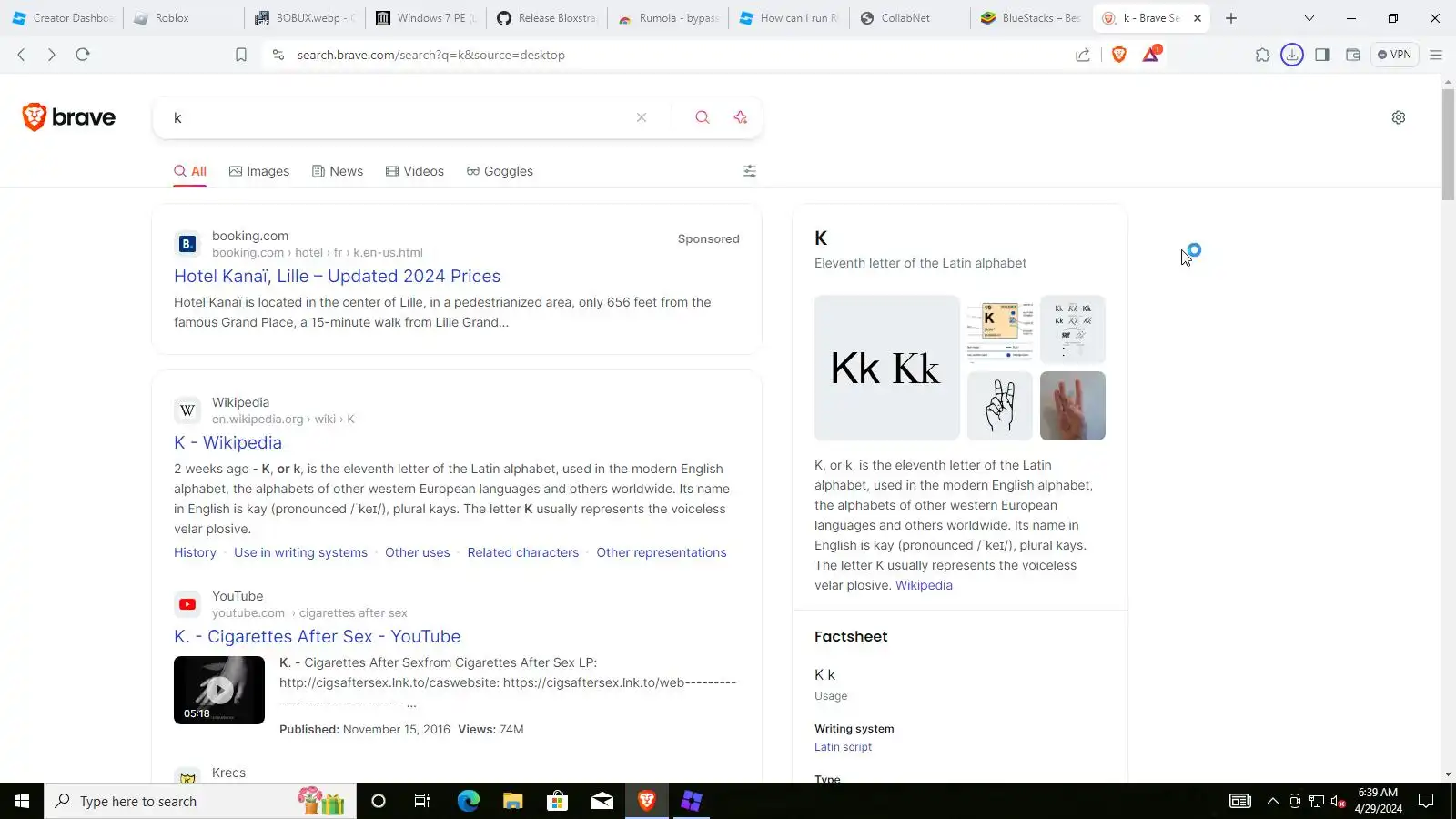This screenshot has height=819, width=1456.
Task: Open a new tab with plus button
Action: pos(1231,18)
